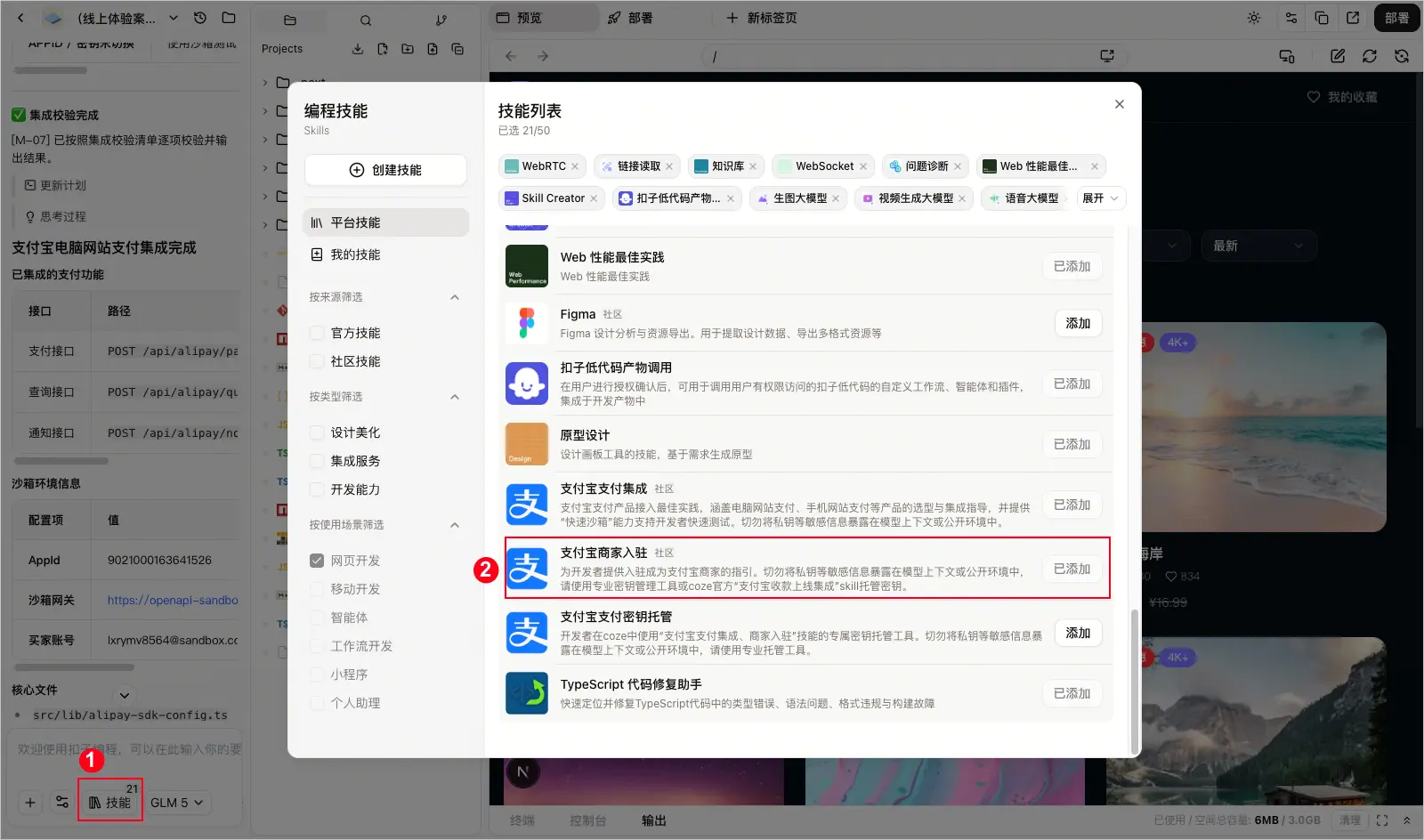Viewport: 1424px width, 840px height.
Task: Click the copy icon in top right bar
Action: 1322,18
